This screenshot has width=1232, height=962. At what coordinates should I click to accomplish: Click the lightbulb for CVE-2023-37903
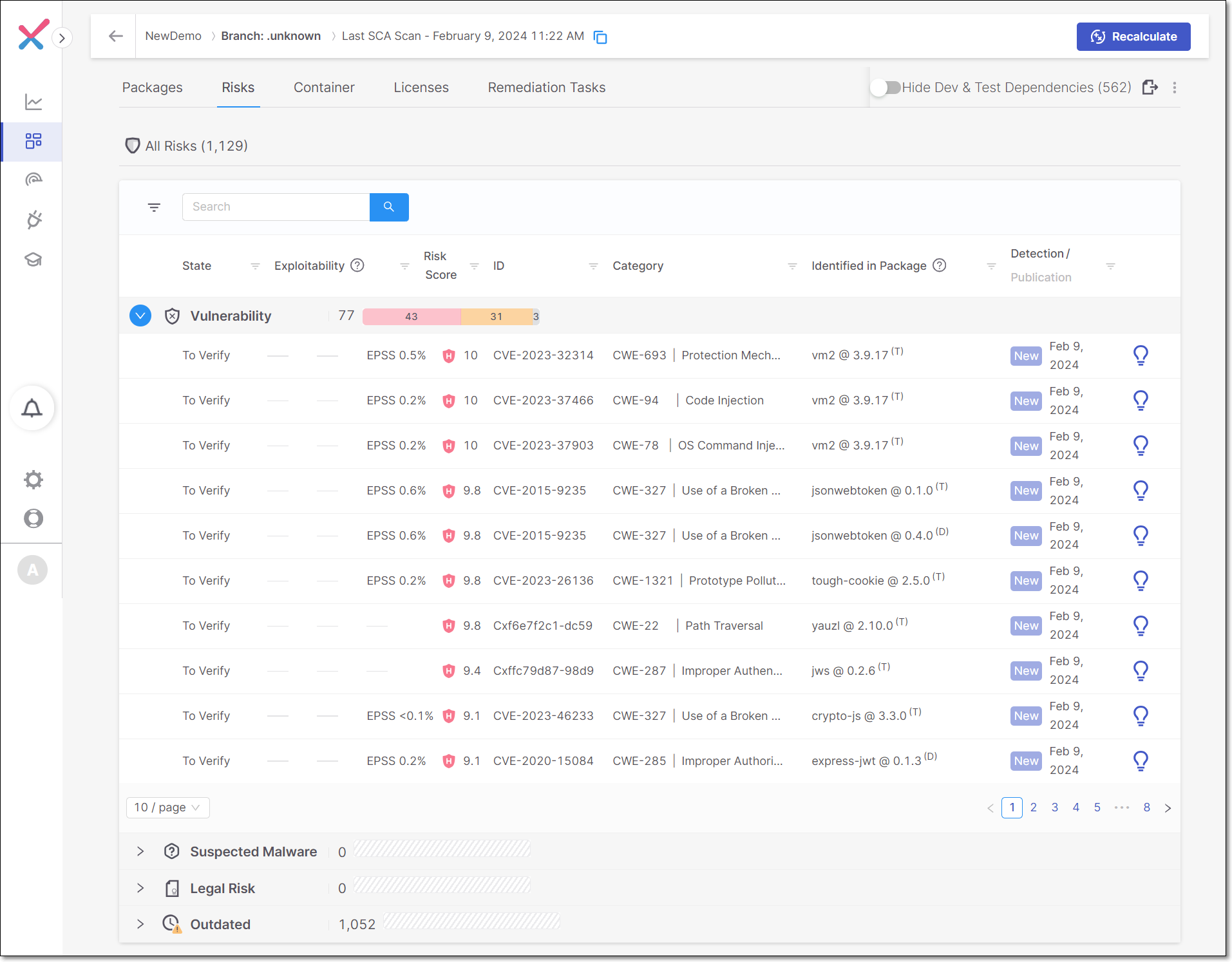pos(1141,446)
